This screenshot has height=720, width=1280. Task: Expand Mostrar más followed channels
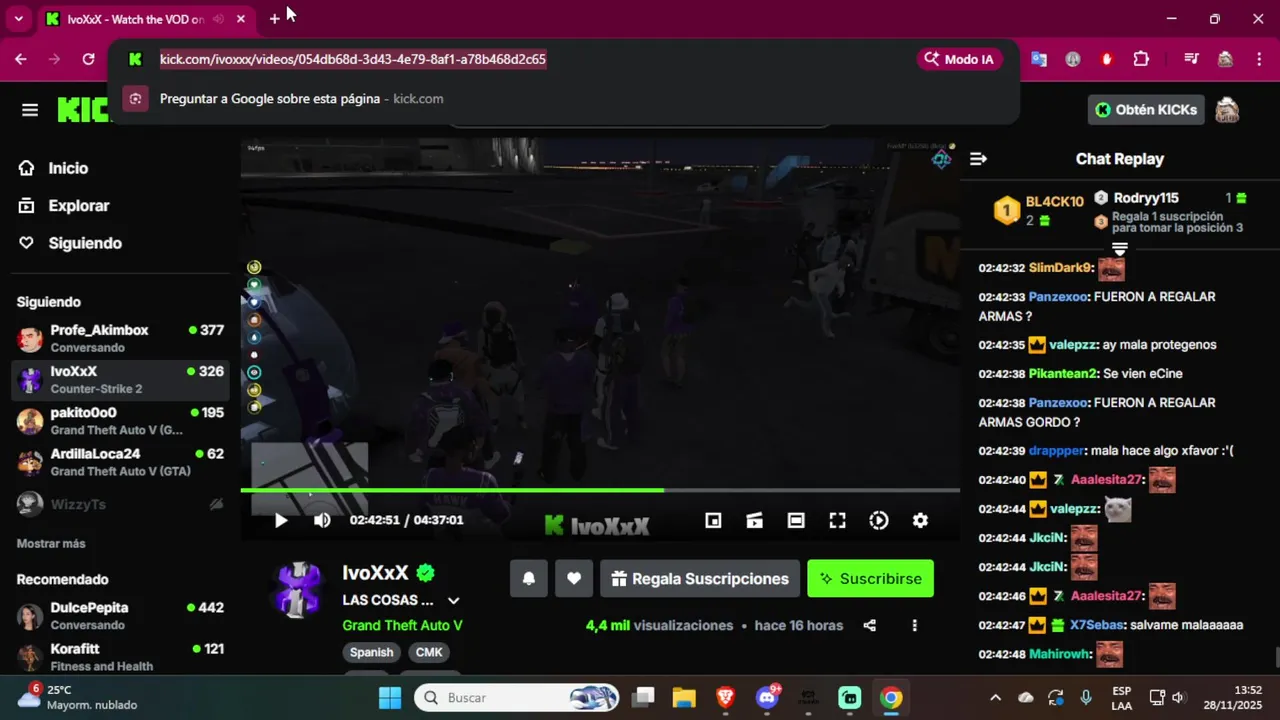pos(51,544)
